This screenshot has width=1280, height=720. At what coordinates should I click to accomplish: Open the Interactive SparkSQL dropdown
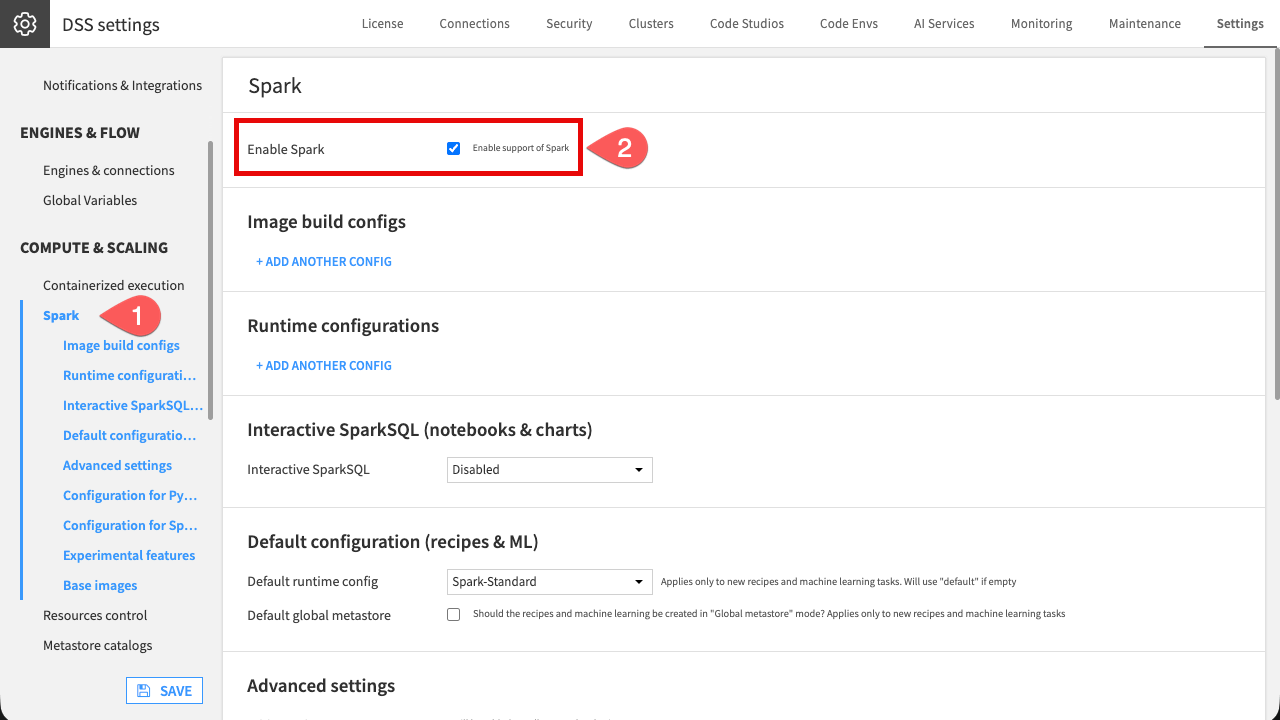pyautogui.click(x=550, y=470)
